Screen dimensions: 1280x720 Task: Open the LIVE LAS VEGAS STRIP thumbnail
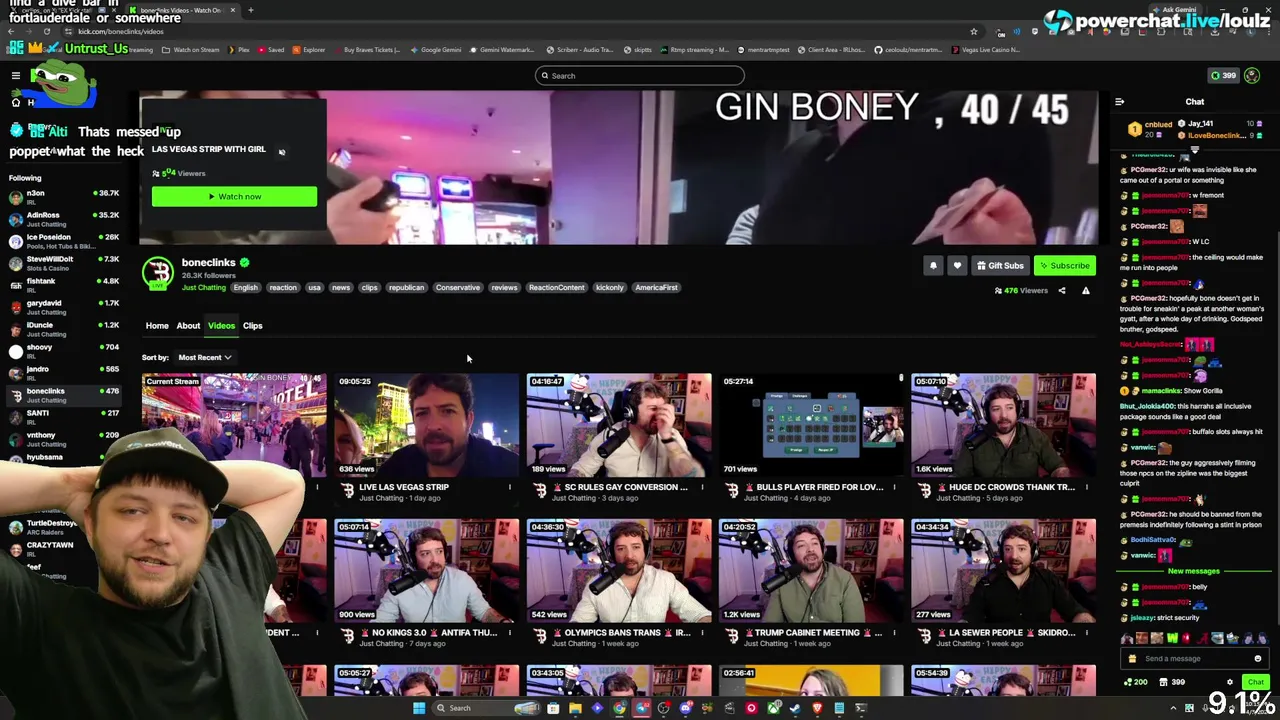[426, 425]
